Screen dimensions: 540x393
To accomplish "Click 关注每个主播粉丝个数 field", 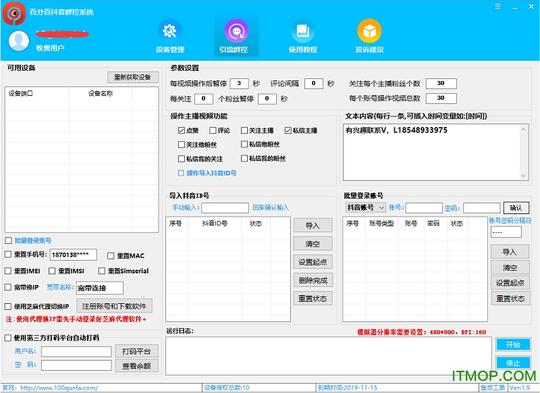I will click(441, 83).
